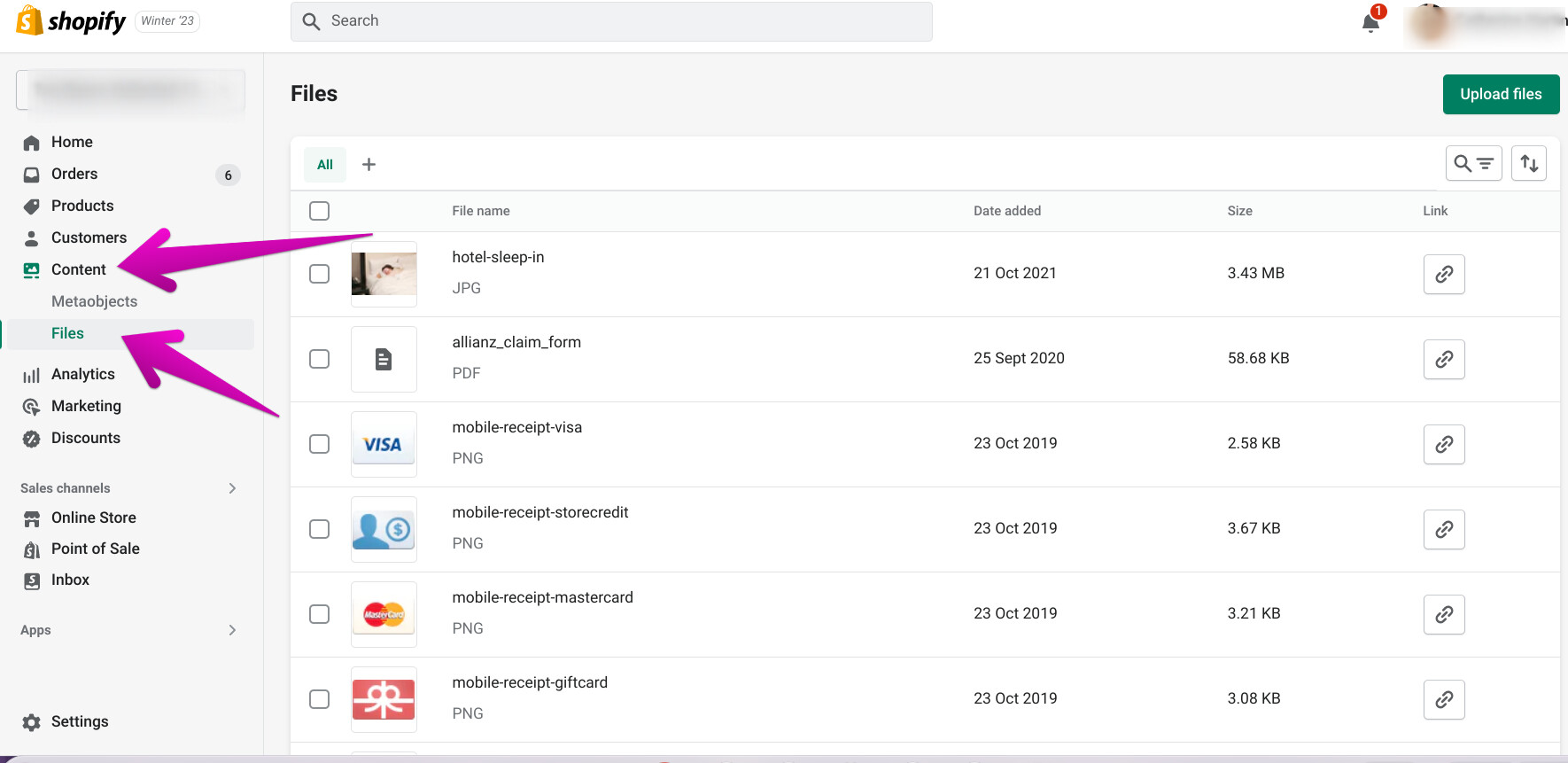Viewport: 1568px width, 763px height.
Task: Click the top Search field
Action: [611, 21]
